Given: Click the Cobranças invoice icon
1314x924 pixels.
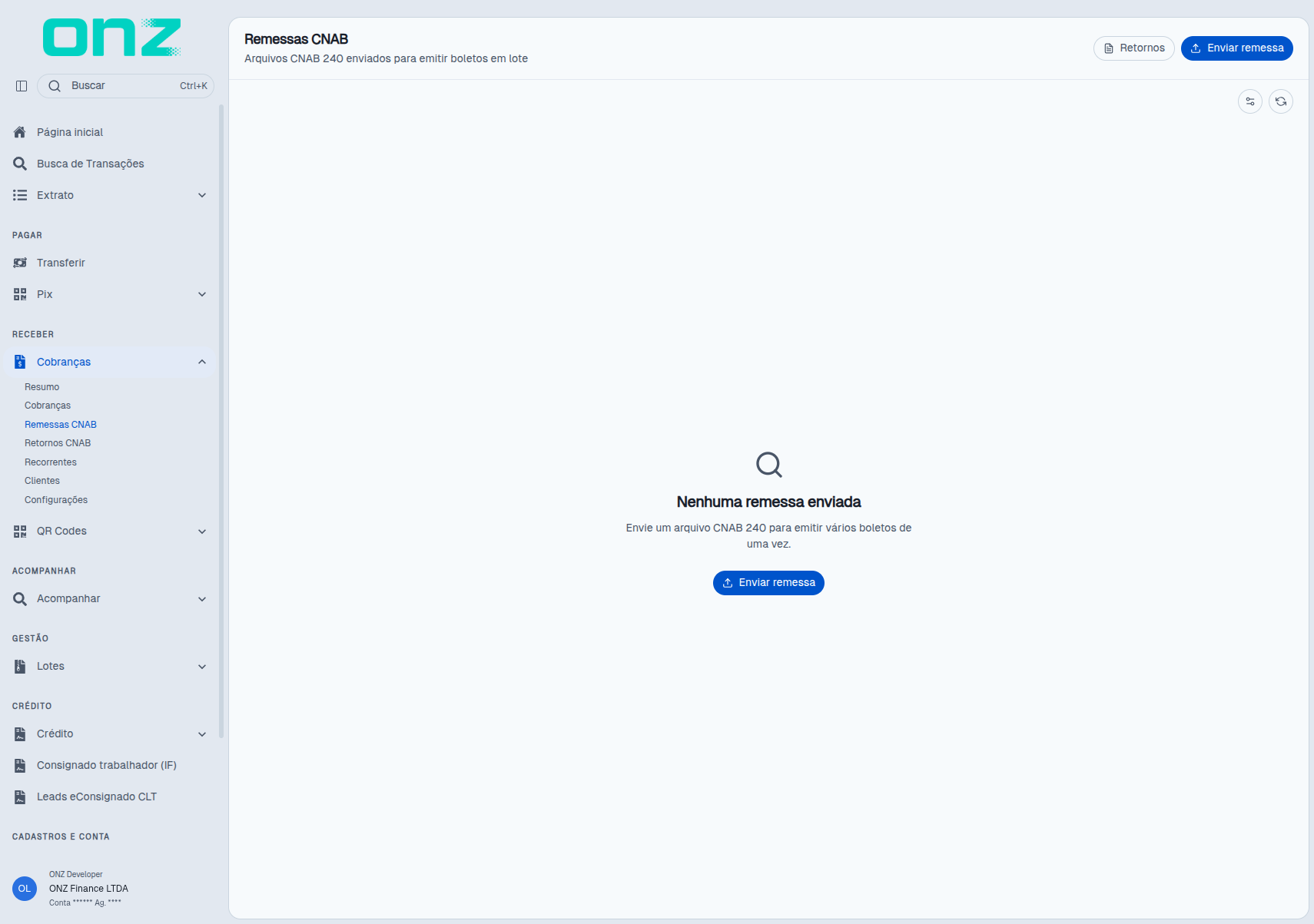Looking at the screenshot, I should (20, 362).
